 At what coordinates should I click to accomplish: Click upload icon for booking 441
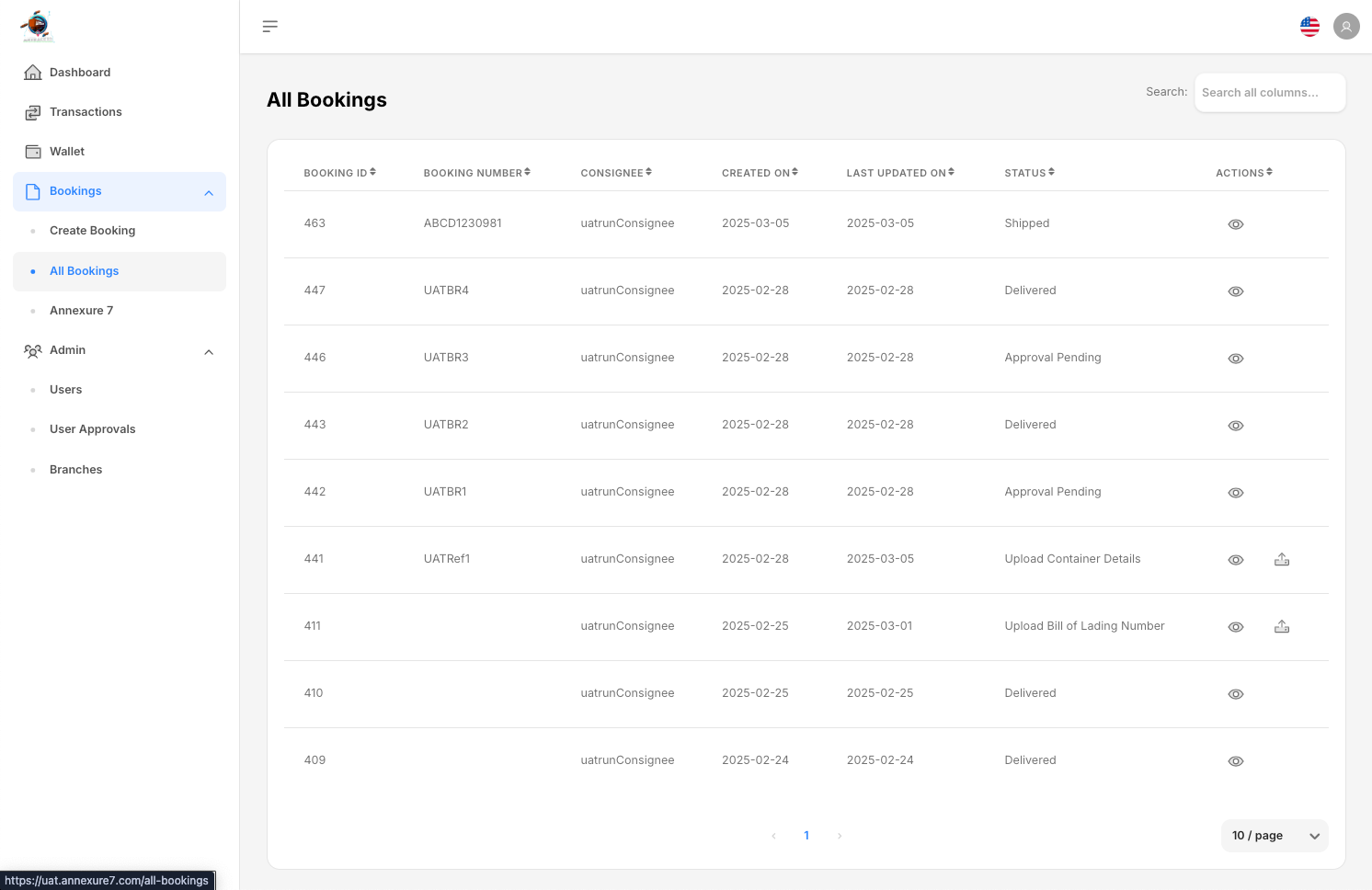point(1282,560)
